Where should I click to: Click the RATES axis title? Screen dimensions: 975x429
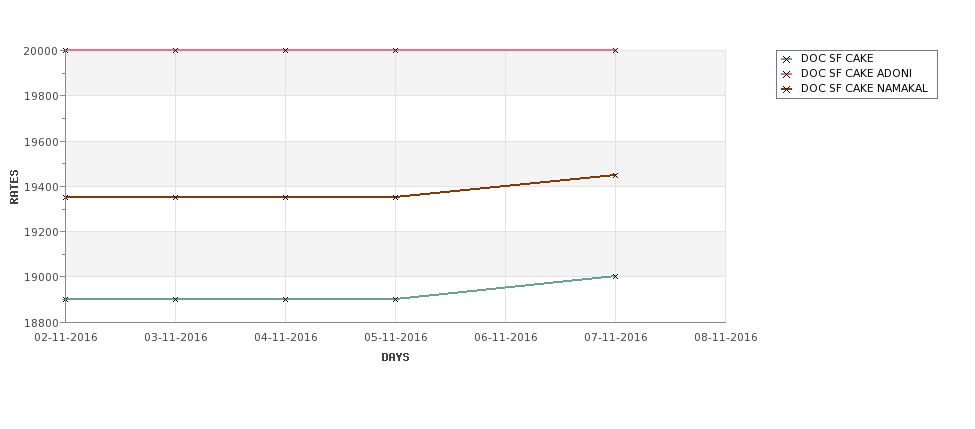(14, 187)
